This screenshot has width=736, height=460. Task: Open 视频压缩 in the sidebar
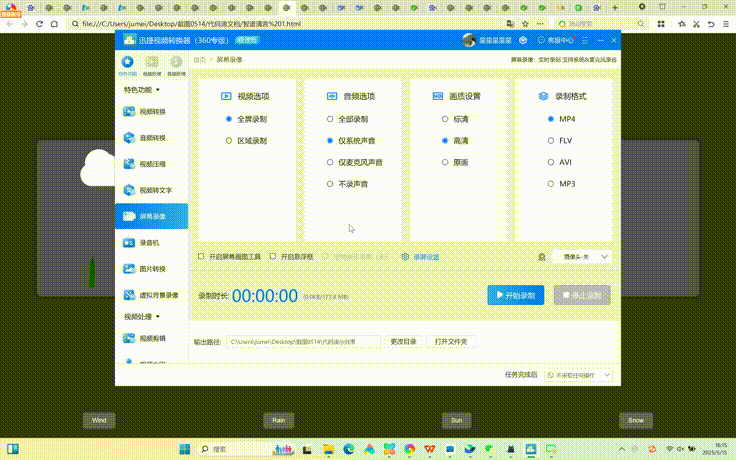pyautogui.click(x=151, y=164)
